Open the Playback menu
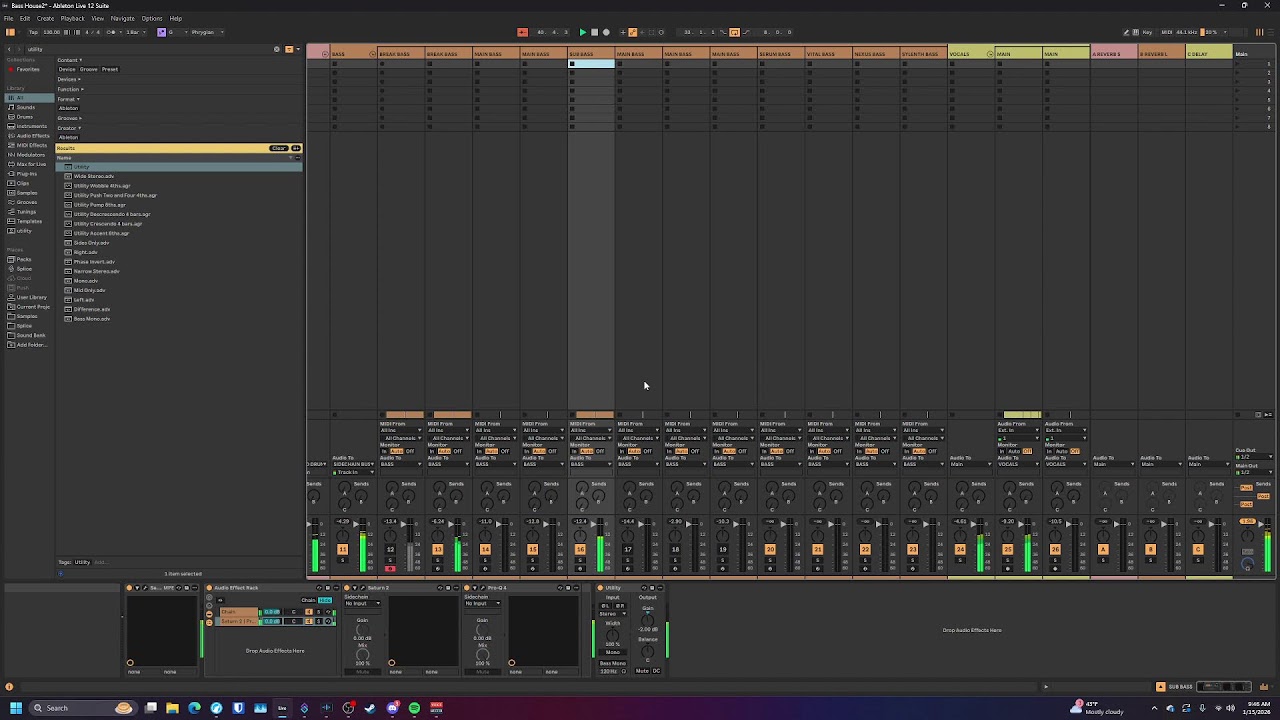The image size is (1280, 720). tap(73, 18)
